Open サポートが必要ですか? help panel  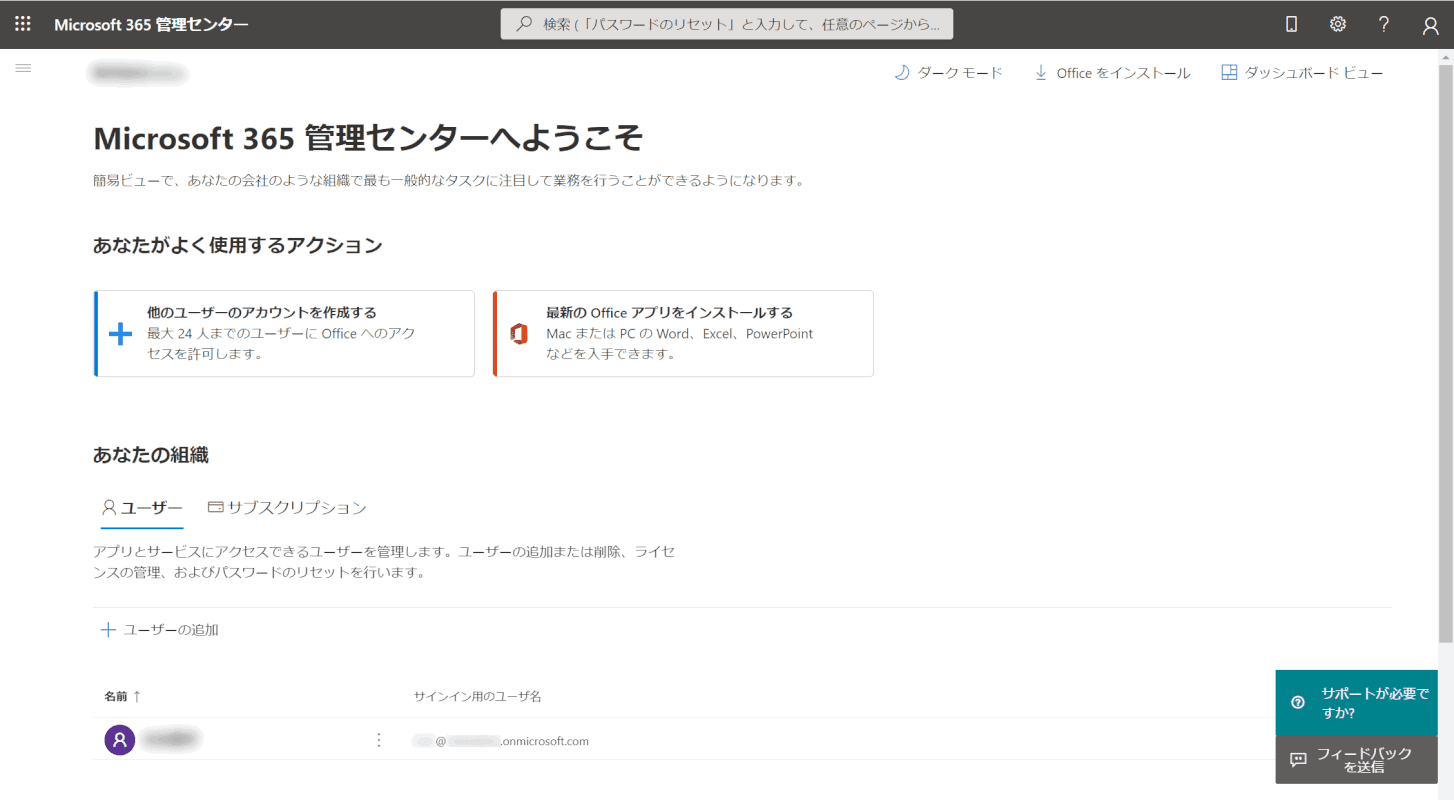(x=1357, y=703)
